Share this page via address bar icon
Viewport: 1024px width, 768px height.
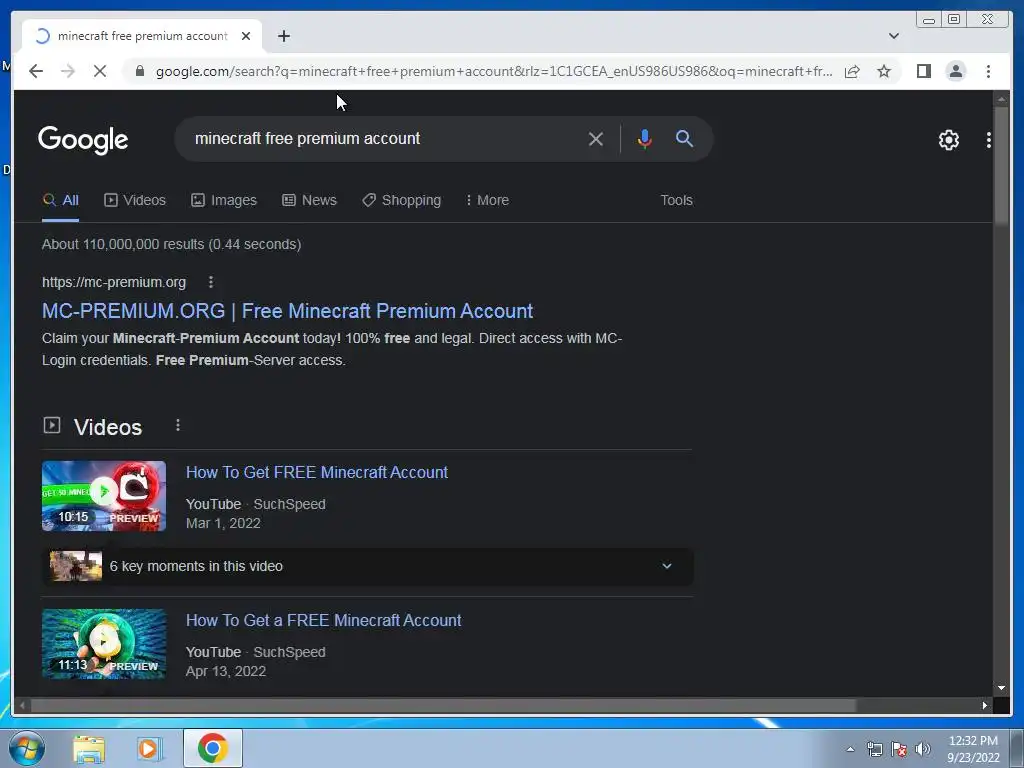(852, 71)
